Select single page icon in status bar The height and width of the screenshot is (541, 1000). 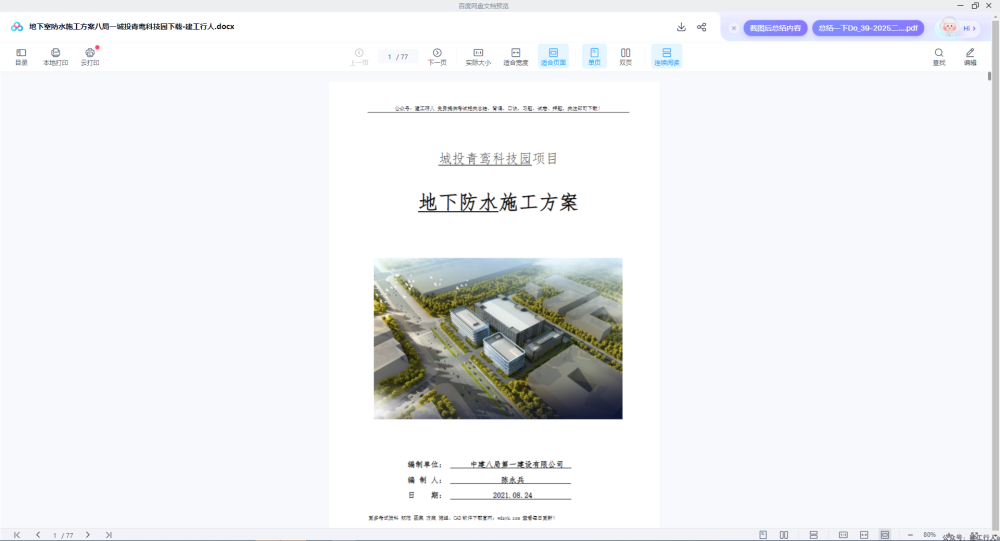[x=763, y=535]
